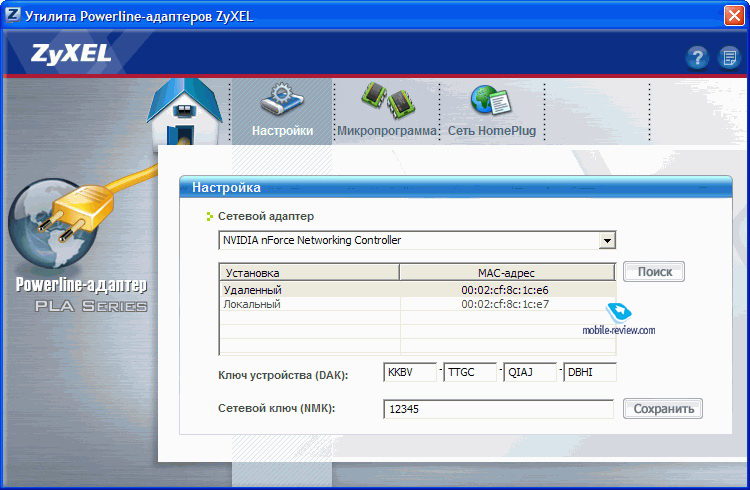Click the Установка column header

point(309,273)
